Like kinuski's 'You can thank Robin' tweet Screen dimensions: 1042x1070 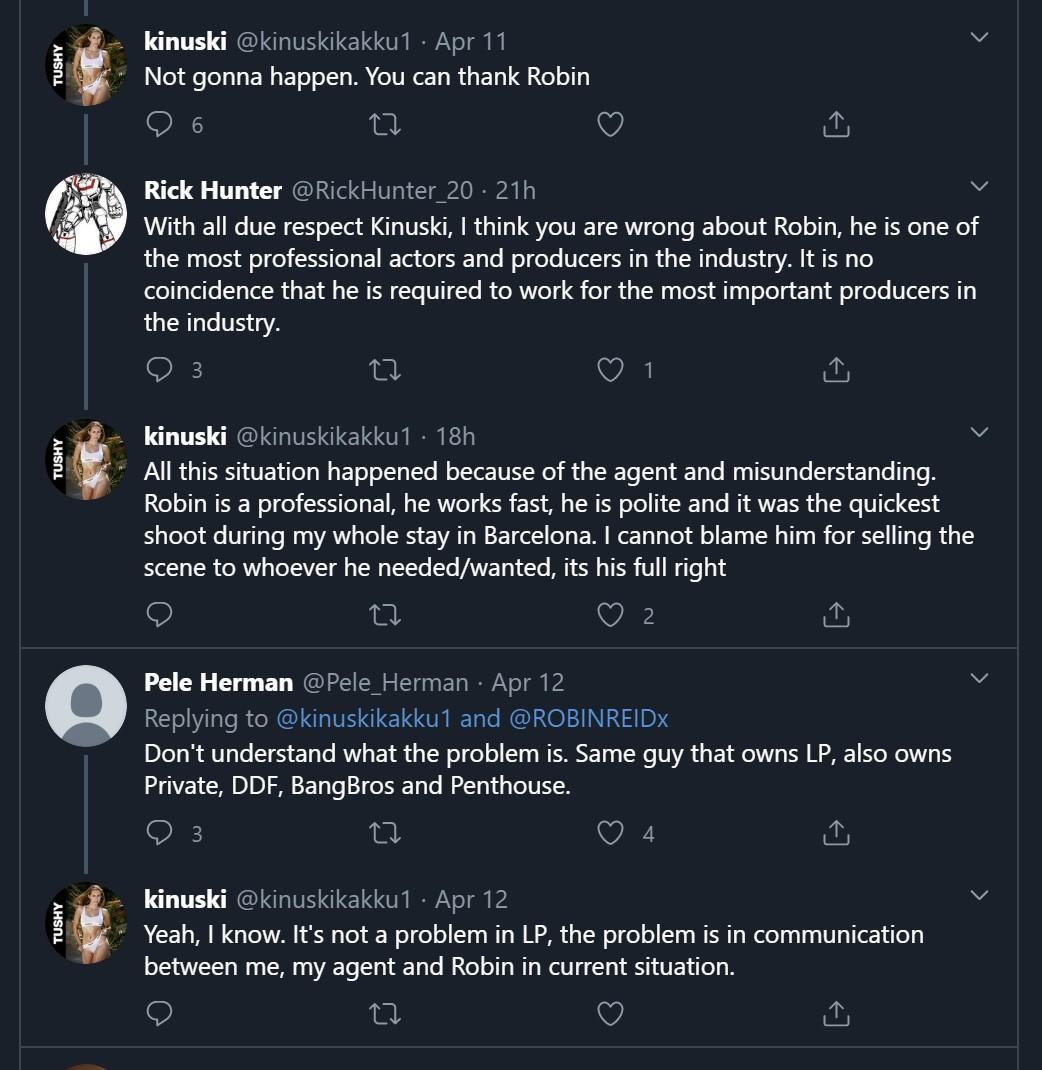click(x=610, y=124)
